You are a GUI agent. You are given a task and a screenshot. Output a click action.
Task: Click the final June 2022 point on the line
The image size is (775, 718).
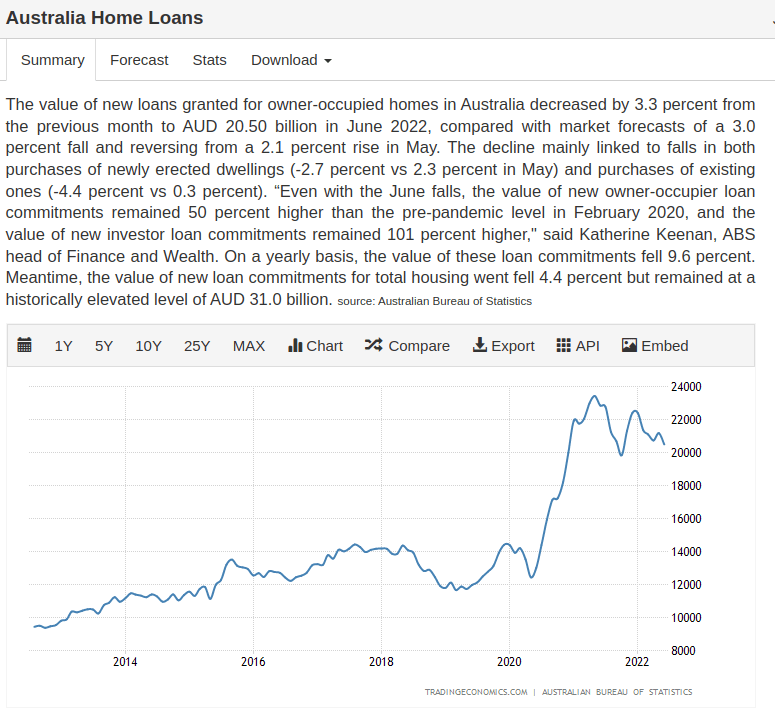(x=664, y=444)
